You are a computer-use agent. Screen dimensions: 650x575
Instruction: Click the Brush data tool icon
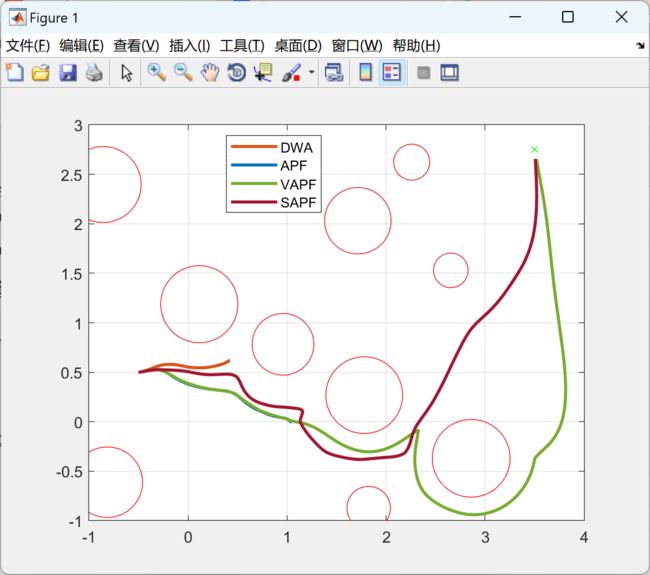(291, 73)
